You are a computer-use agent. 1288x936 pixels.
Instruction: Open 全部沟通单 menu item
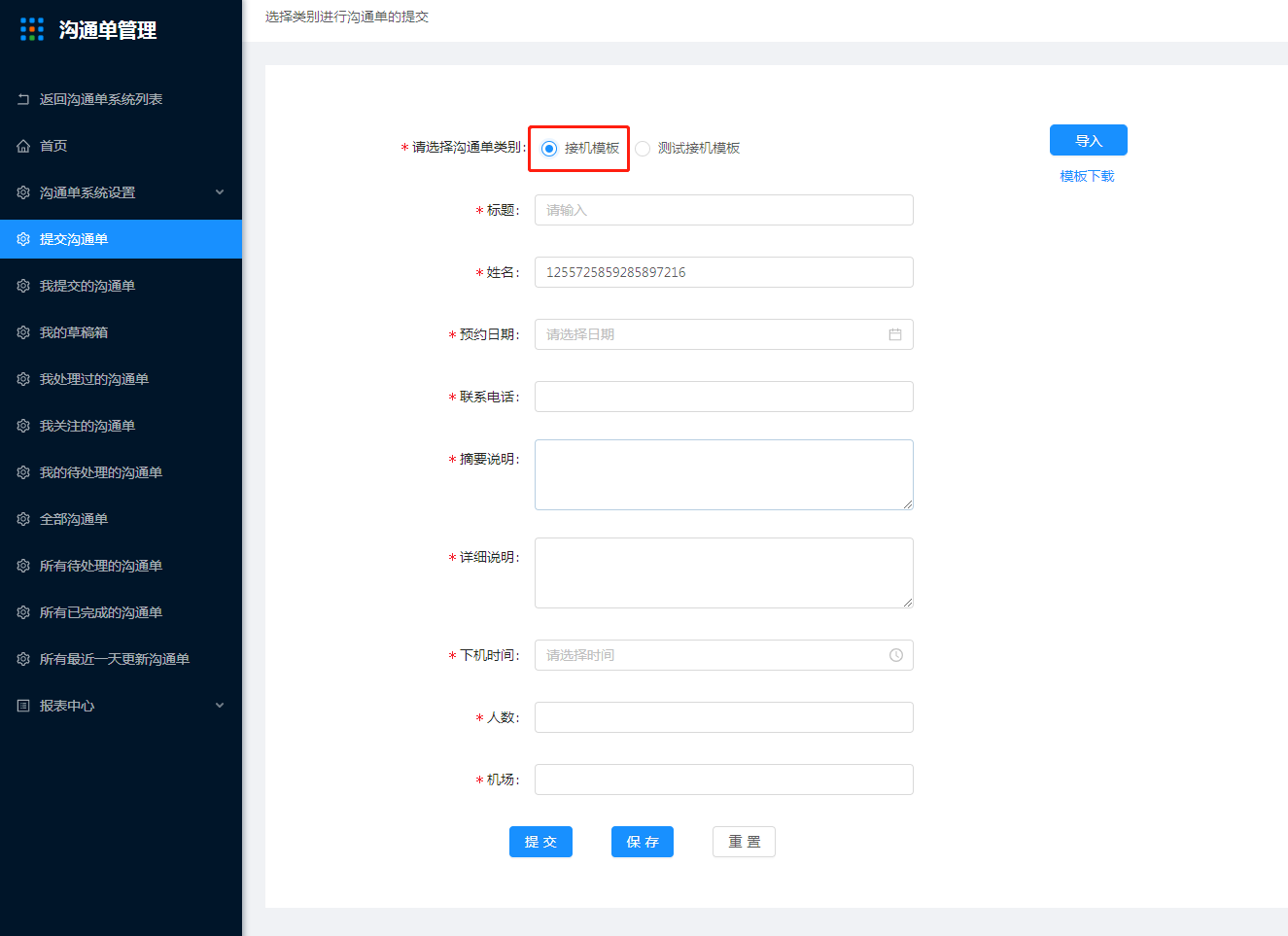coord(121,519)
